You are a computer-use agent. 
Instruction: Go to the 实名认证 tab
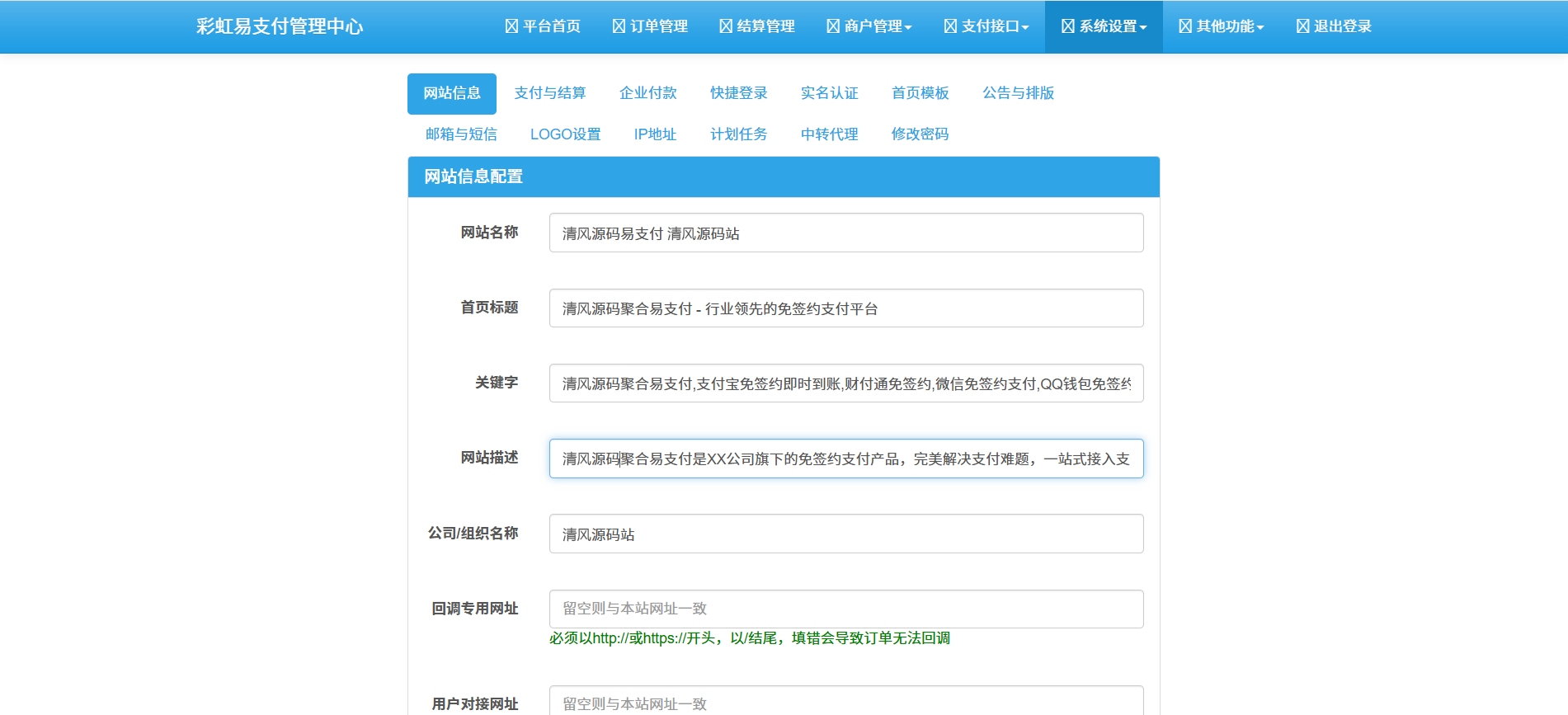(829, 93)
